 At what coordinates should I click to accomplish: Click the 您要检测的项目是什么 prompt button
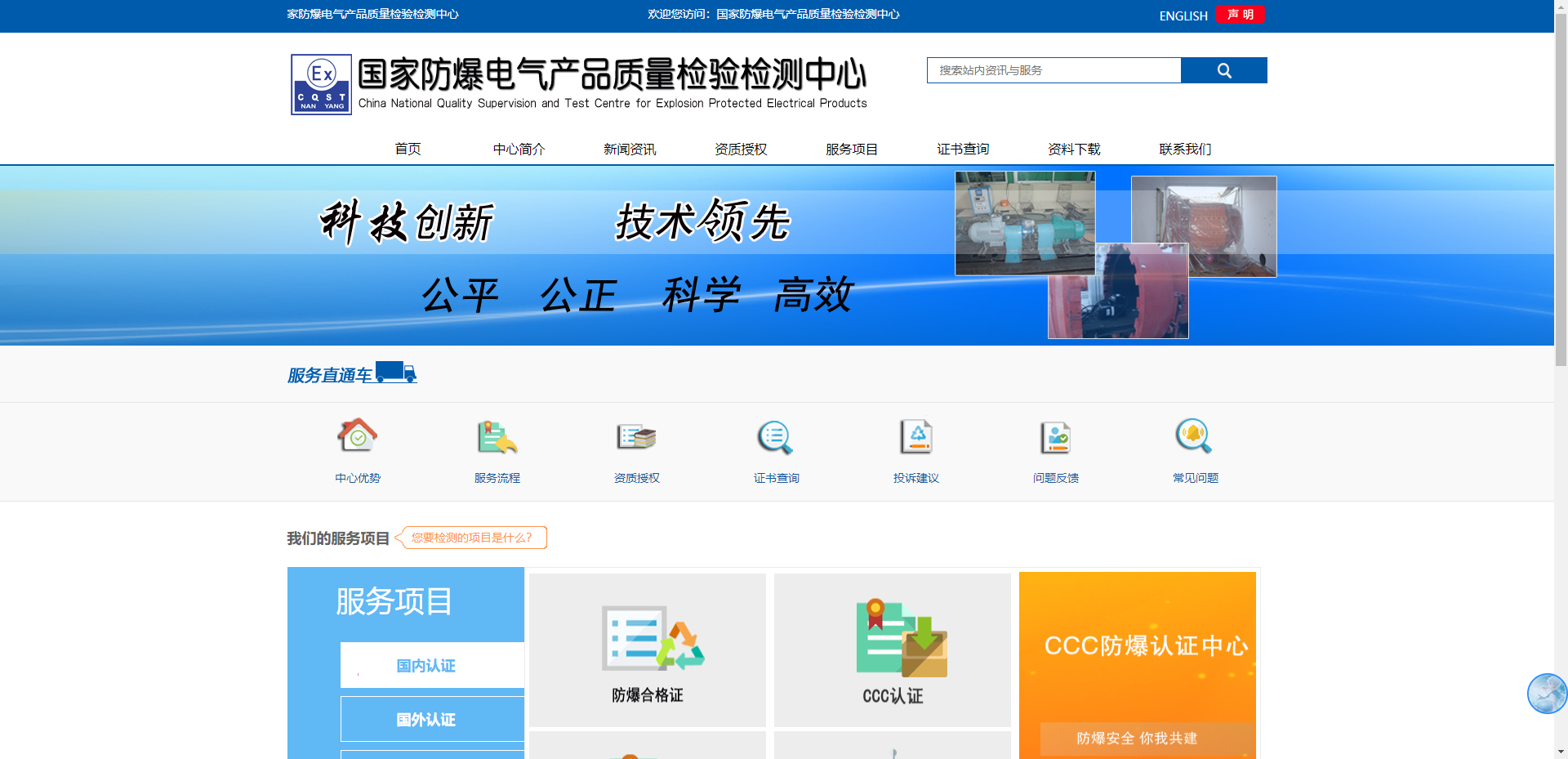coord(470,538)
